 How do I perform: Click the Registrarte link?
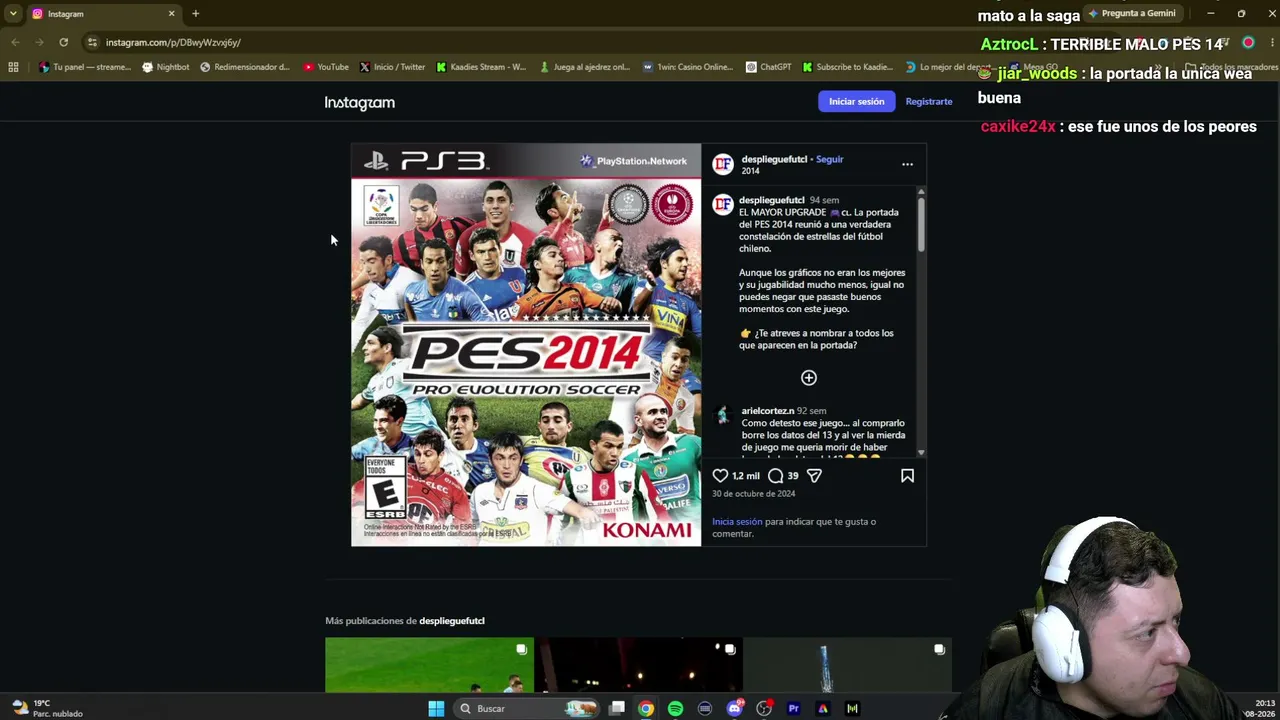pyautogui.click(x=929, y=101)
